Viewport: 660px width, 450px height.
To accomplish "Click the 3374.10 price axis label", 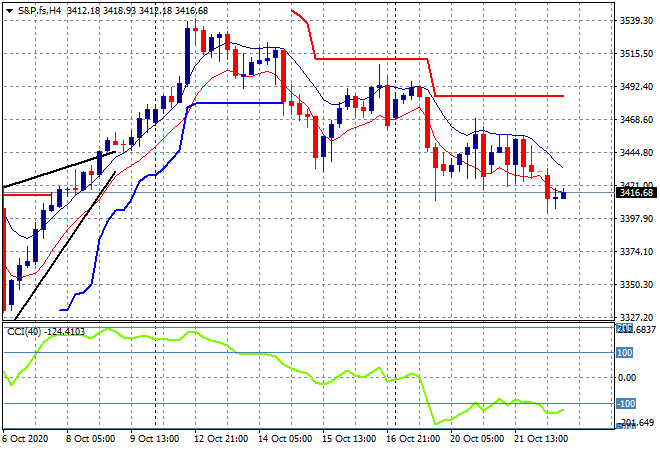I will coord(636,251).
